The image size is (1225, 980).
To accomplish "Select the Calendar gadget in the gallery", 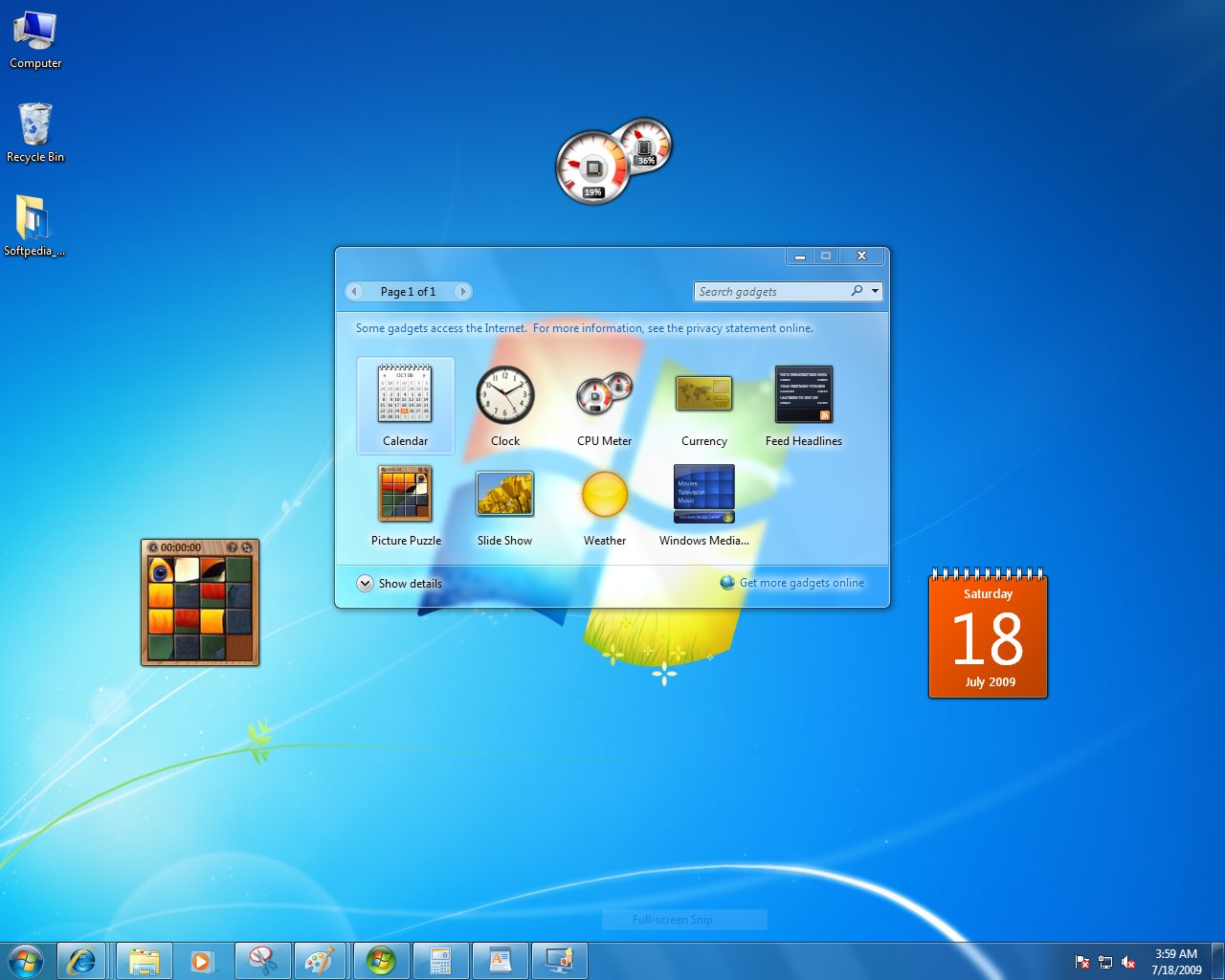I will pos(405,405).
